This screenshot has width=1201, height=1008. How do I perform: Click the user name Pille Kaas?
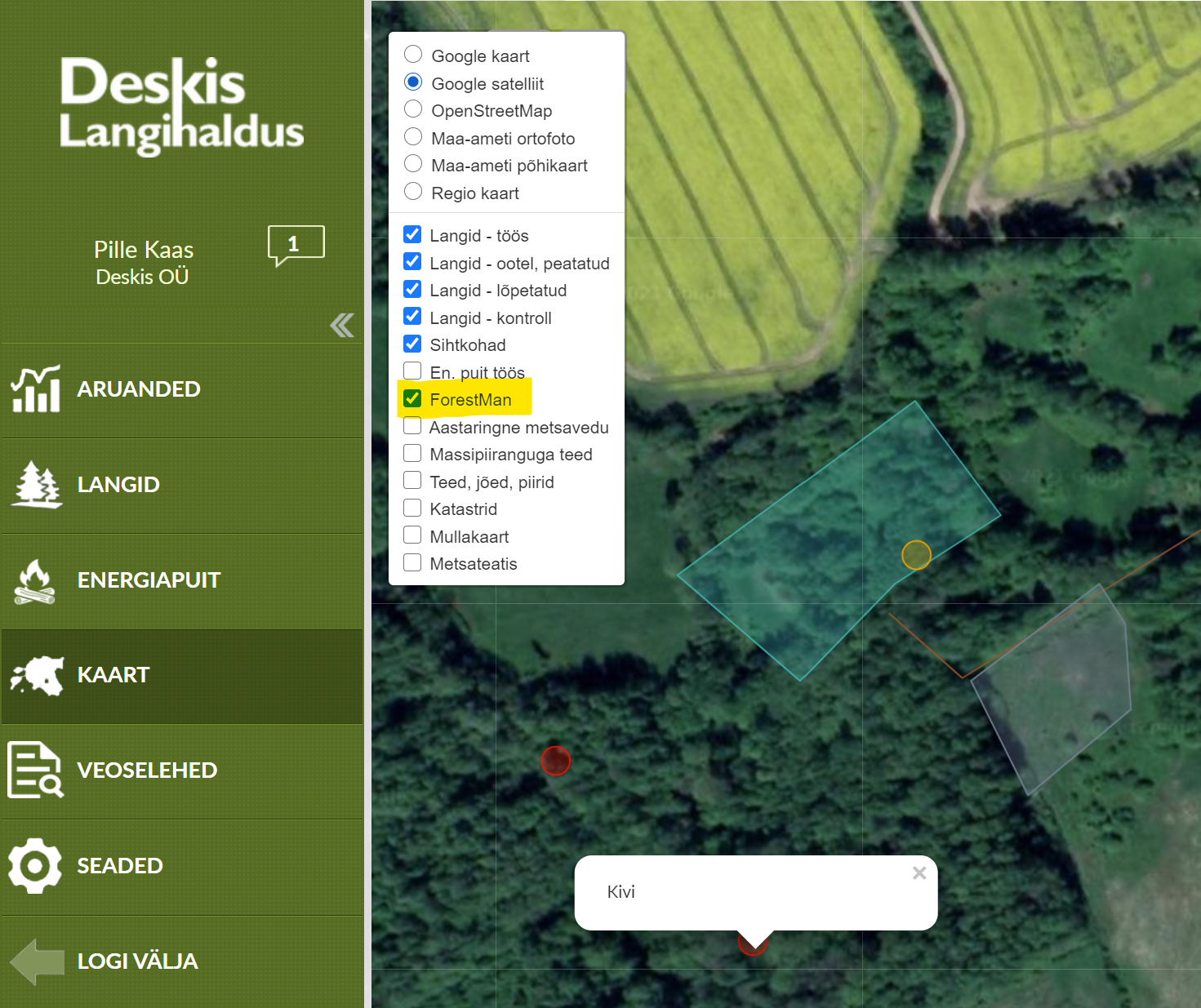tap(144, 250)
